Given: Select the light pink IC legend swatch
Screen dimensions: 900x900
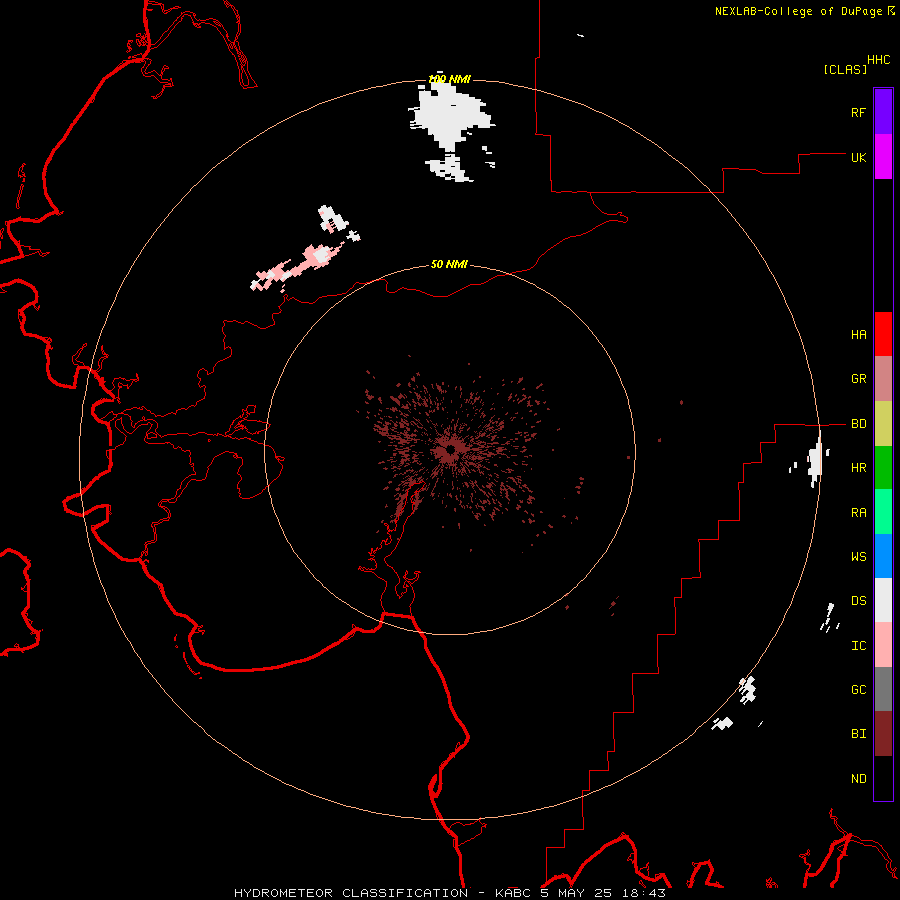Looking at the screenshot, I should 883,645.
